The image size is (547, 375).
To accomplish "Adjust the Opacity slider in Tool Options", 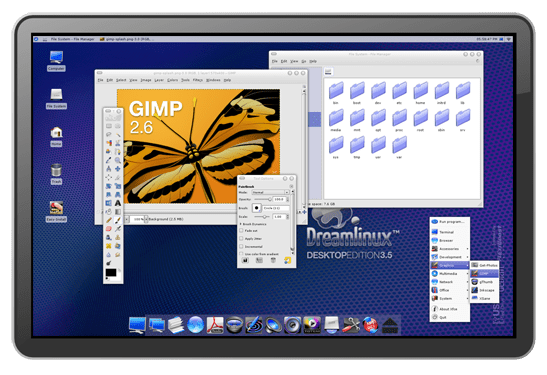I will click(263, 199).
